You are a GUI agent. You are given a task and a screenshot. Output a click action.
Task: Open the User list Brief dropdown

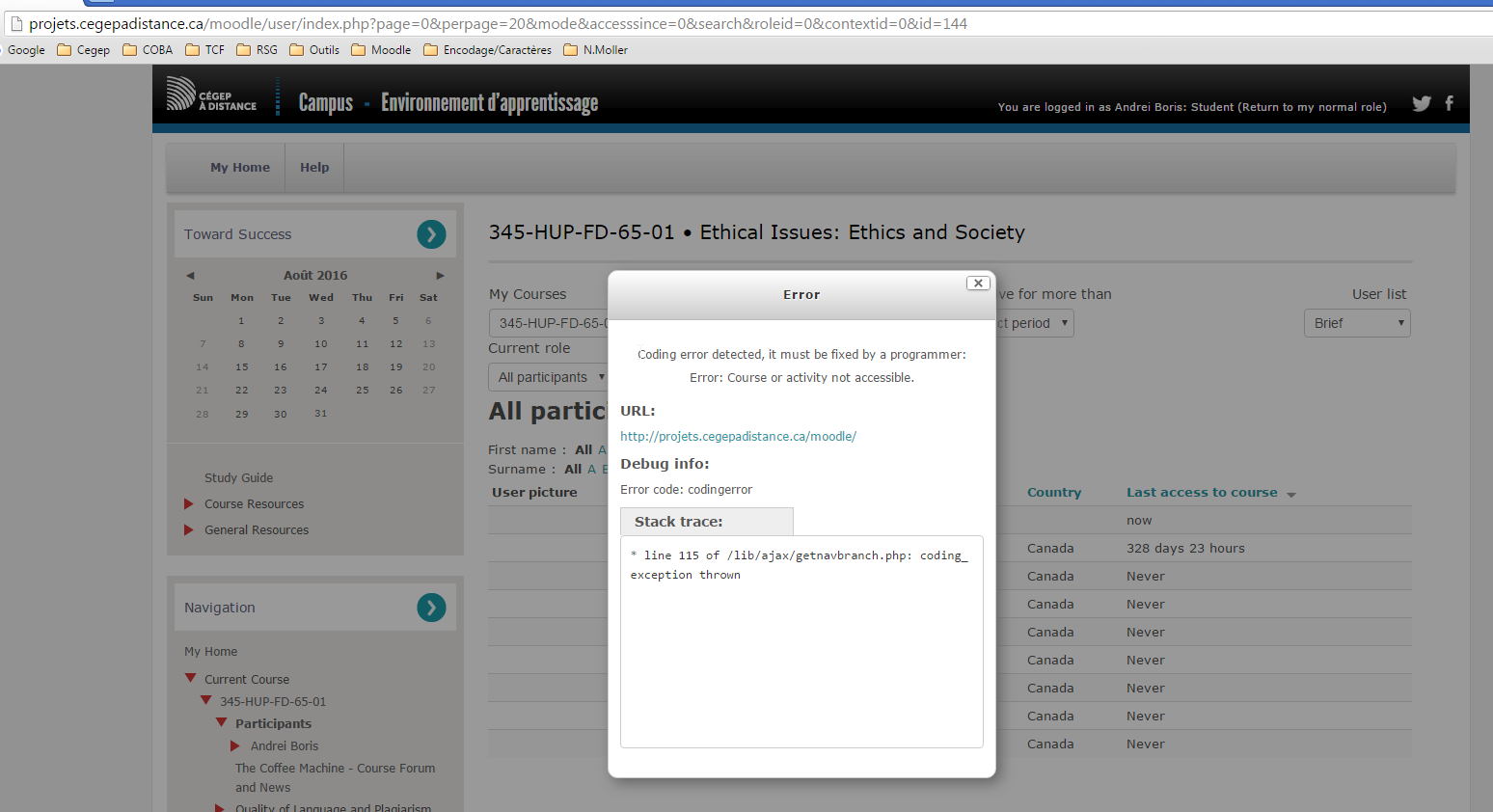pos(1357,323)
